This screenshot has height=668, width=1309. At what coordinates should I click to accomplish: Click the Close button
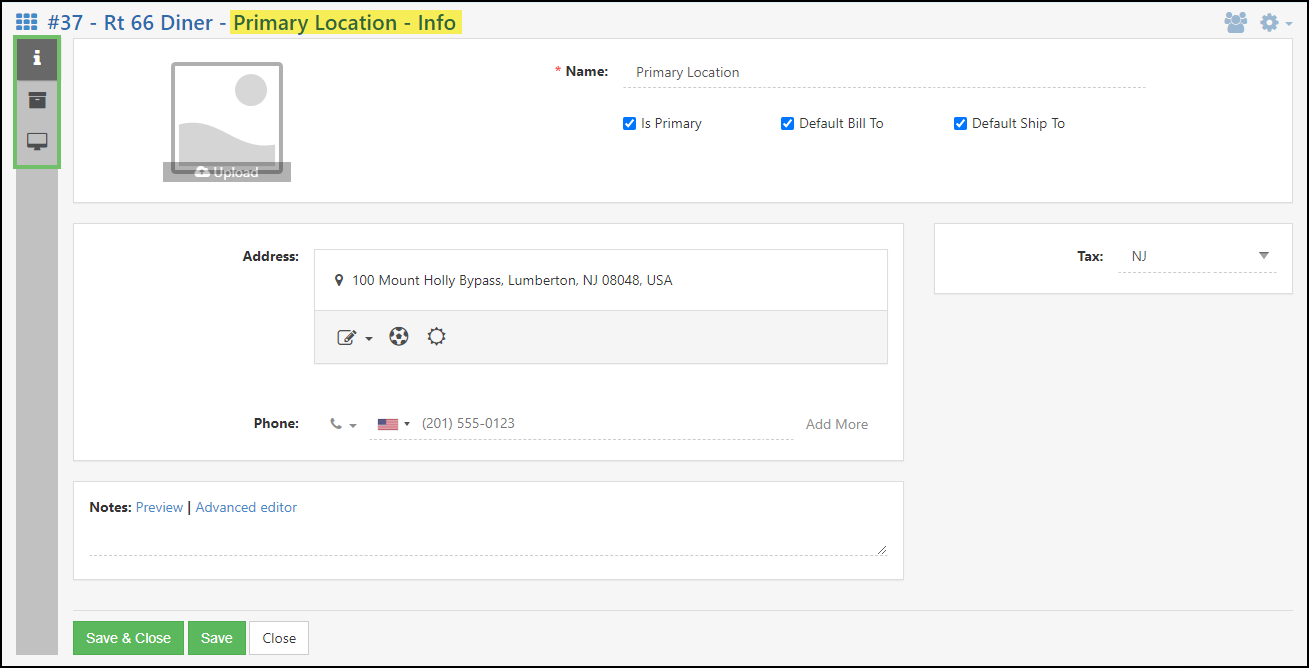279,638
